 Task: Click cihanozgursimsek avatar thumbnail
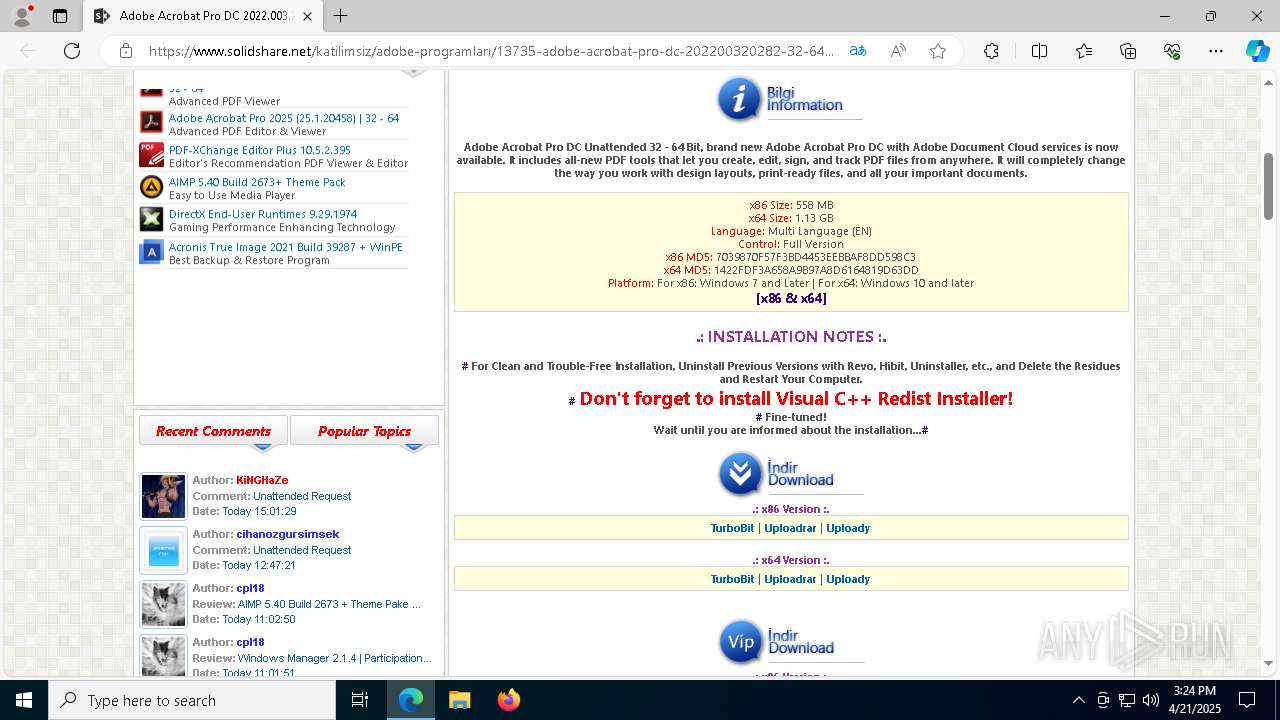(163, 550)
